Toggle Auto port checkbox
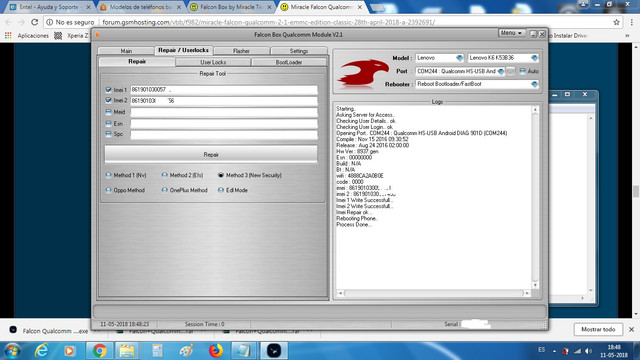This screenshot has height=360, width=640. (522, 71)
